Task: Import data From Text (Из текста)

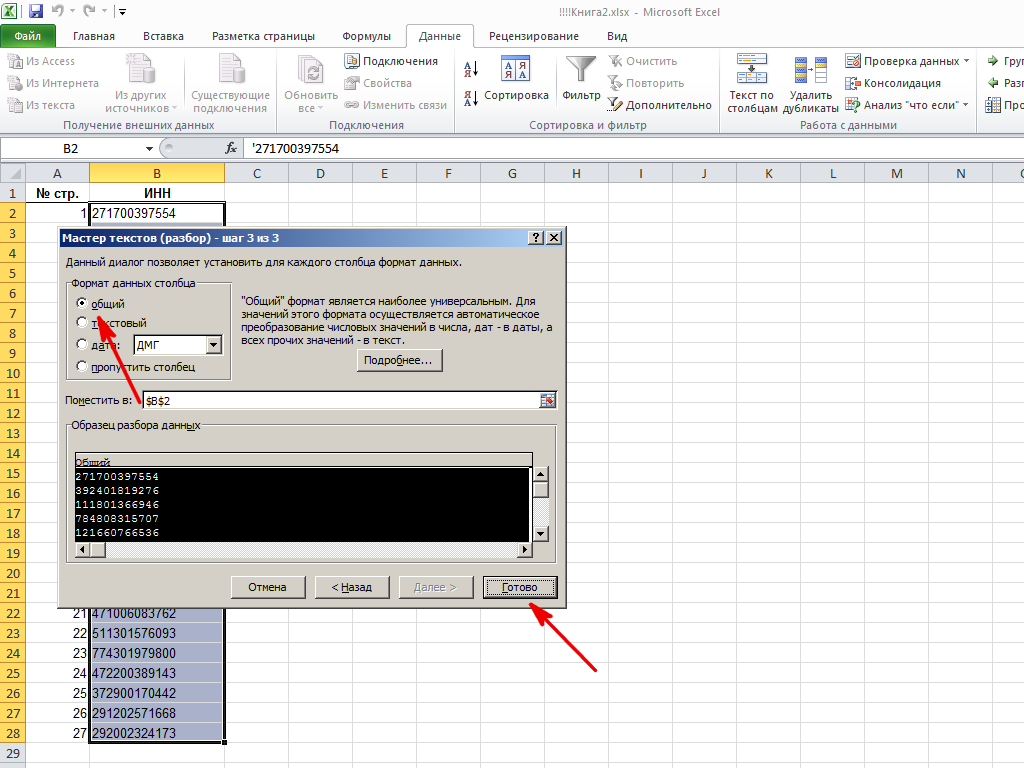Action: (42, 105)
